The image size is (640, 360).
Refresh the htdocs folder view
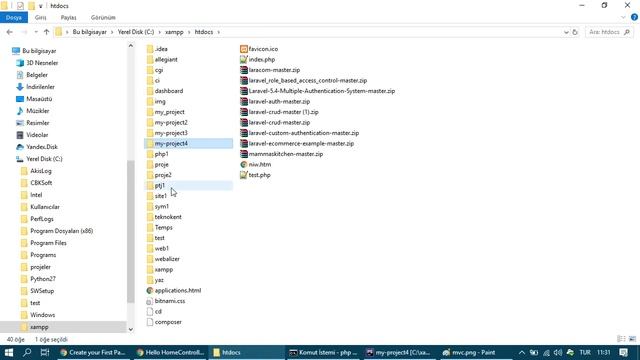pos(575,32)
